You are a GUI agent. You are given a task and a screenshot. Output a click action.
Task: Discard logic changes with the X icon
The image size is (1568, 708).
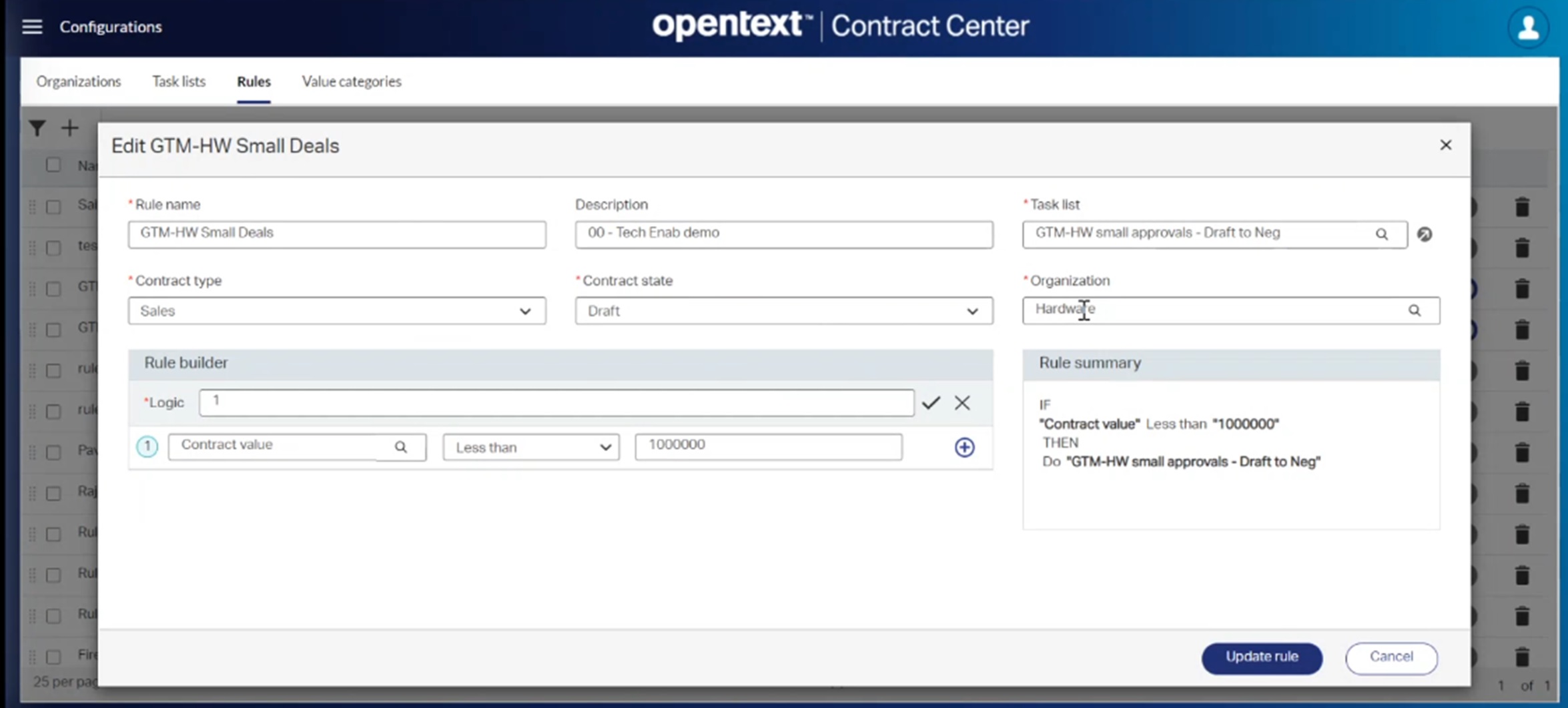tap(961, 402)
